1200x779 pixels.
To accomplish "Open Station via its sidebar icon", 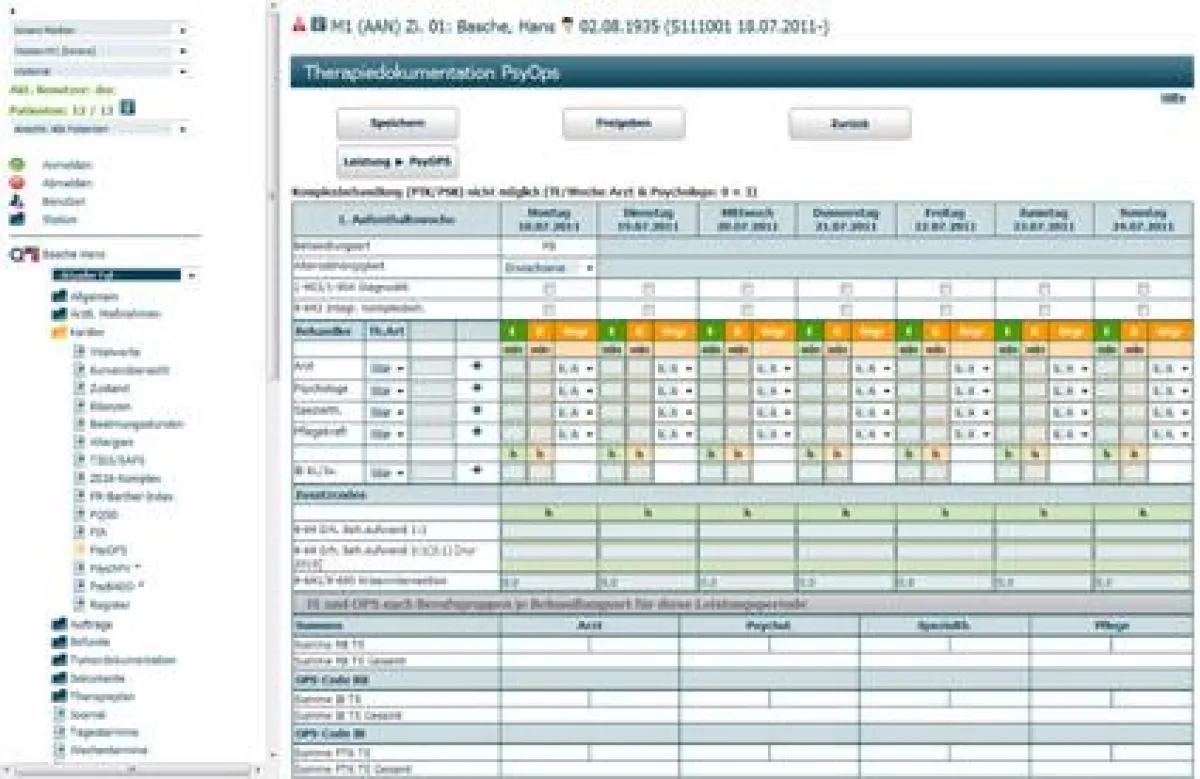I will (15, 219).
